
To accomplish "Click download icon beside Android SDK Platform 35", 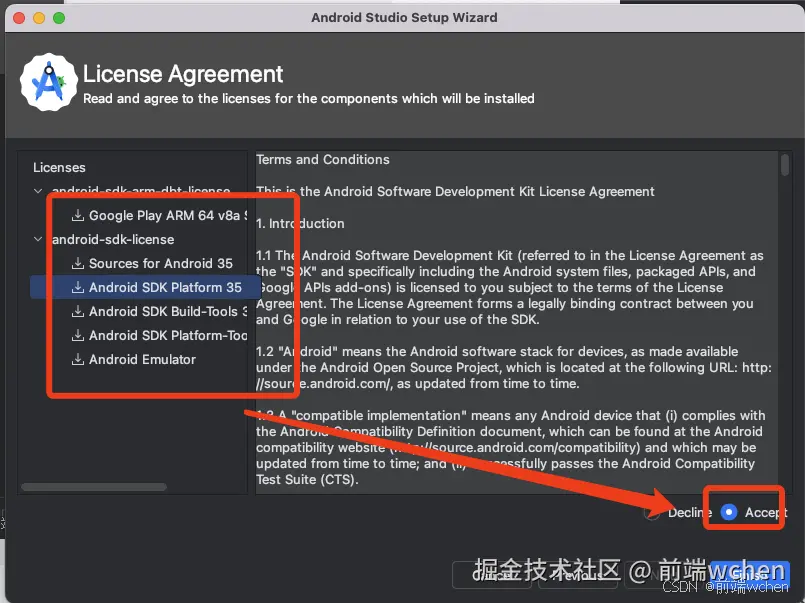I will click(x=78, y=287).
